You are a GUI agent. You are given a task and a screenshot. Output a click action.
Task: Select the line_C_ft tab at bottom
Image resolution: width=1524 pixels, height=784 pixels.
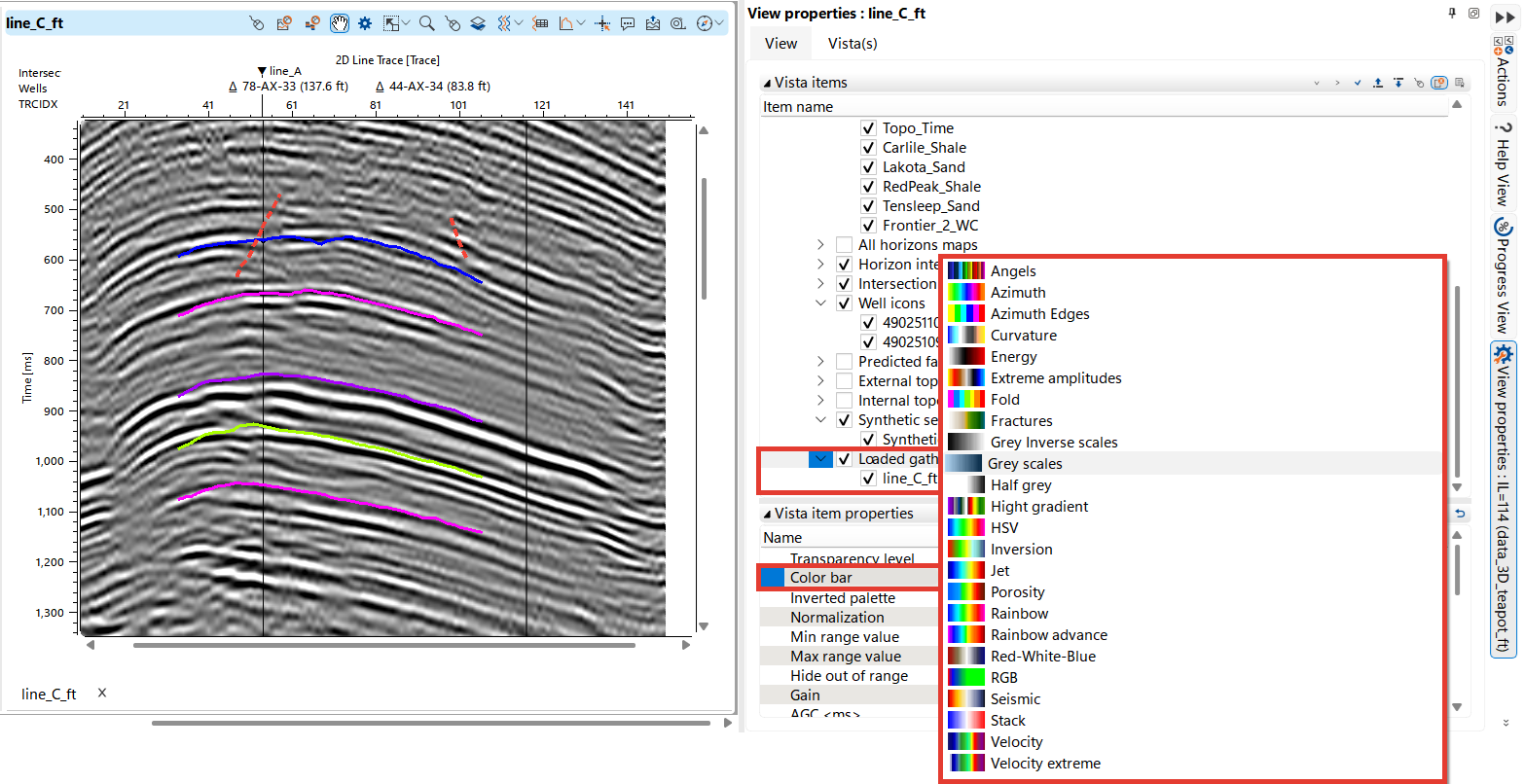49,694
